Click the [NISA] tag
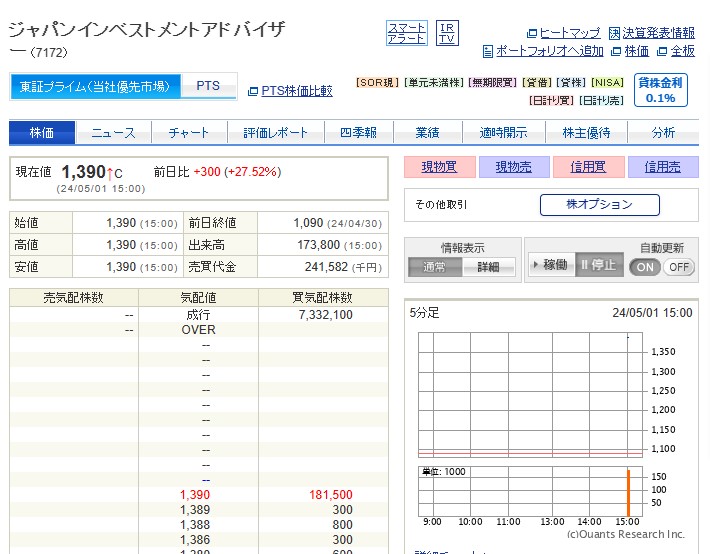The width and height of the screenshot is (710, 554). point(607,82)
